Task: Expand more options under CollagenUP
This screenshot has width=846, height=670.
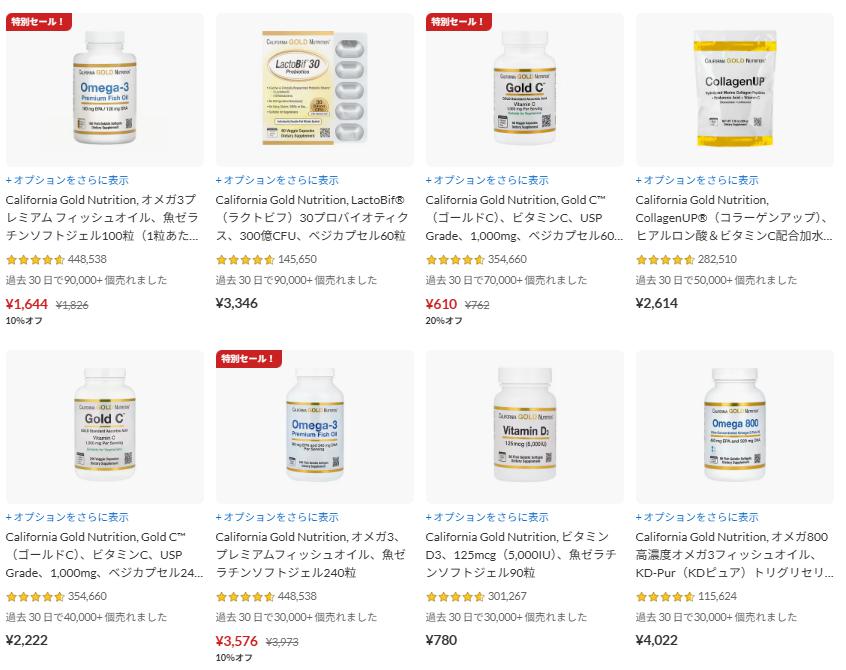Action: coord(697,180)
